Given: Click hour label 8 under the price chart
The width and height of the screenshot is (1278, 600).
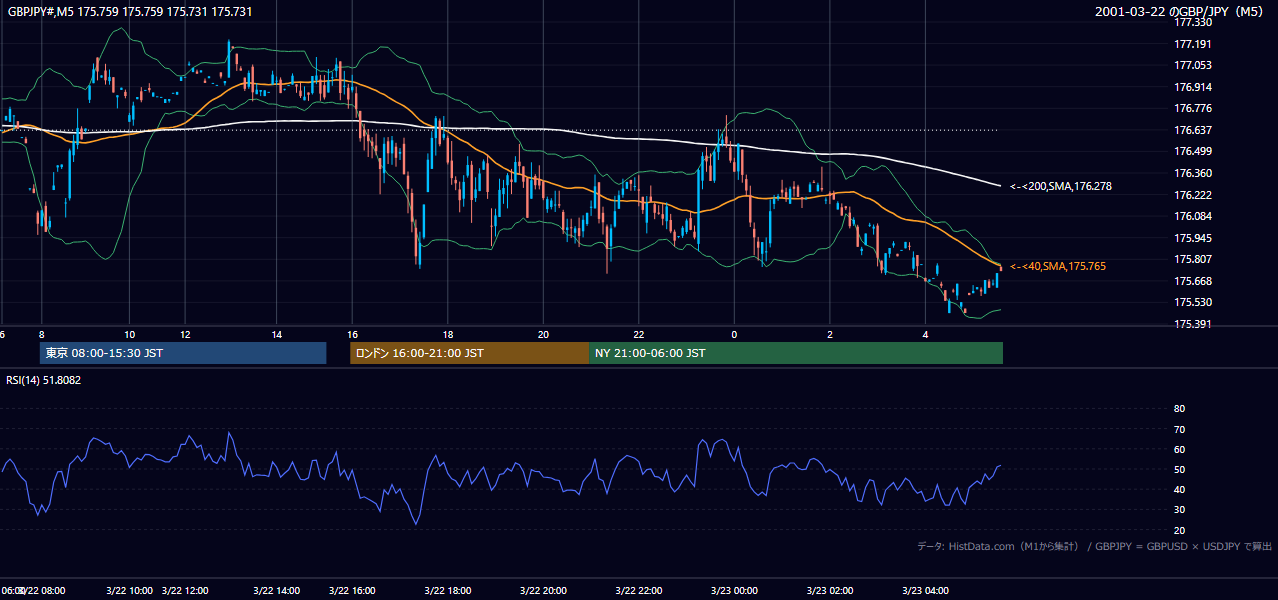Looking at the screenshot, I should click(x=42, y=334).
